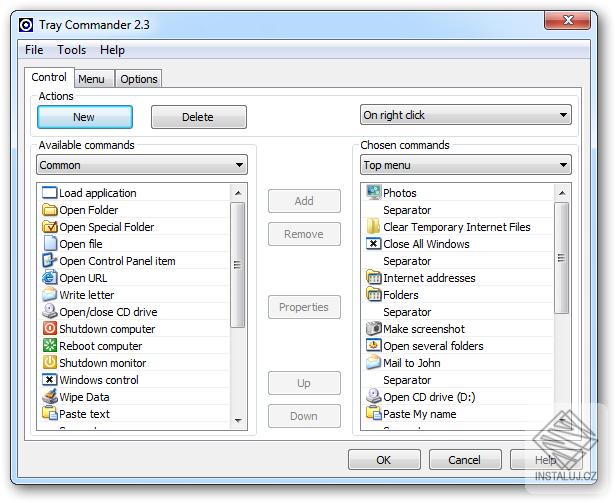Click the Internet addresses folder icon
Viewport: 616px width, 503px height.
(x=374, y=277)
